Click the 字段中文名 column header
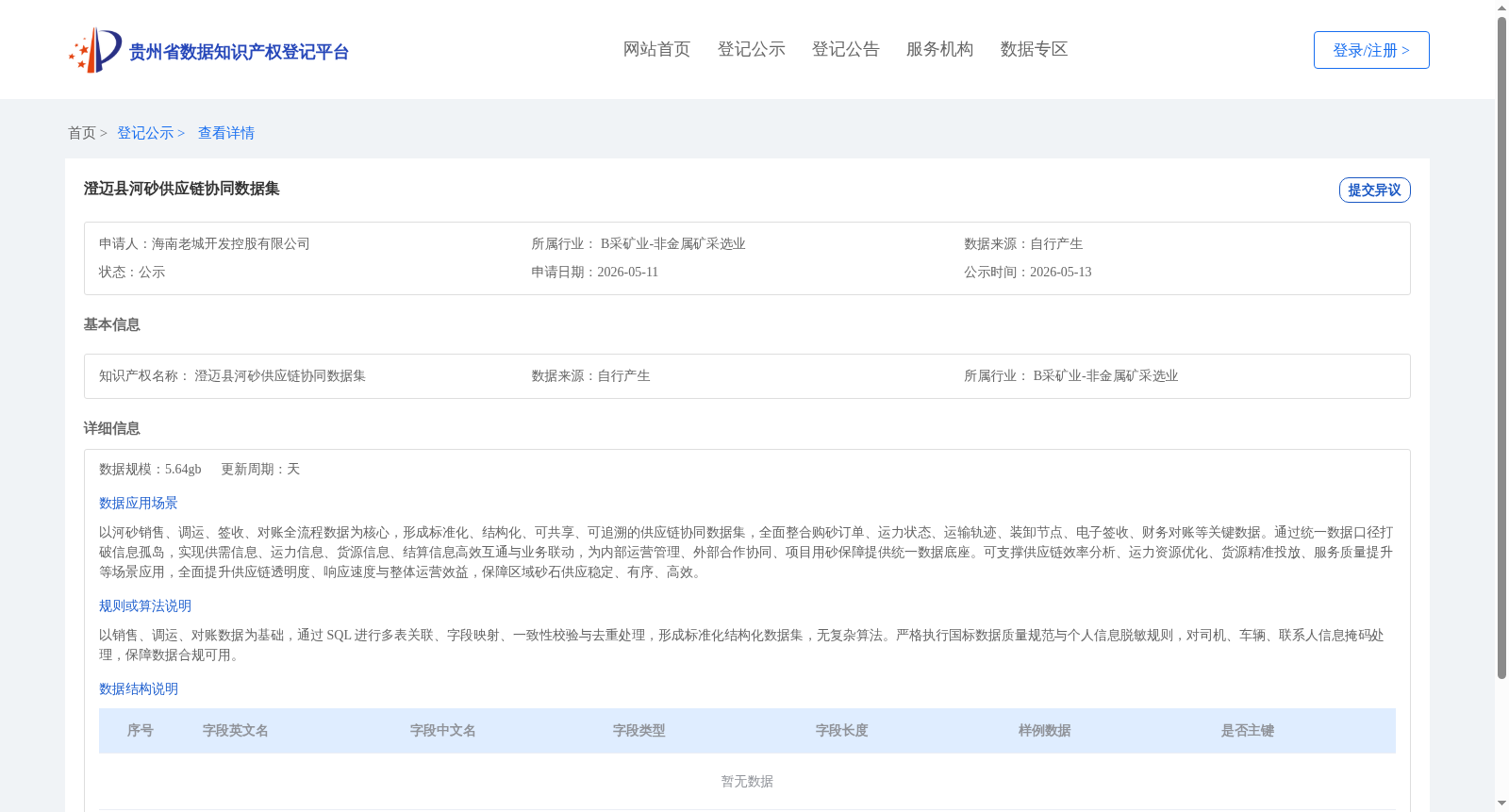 (x=443, y=730)
